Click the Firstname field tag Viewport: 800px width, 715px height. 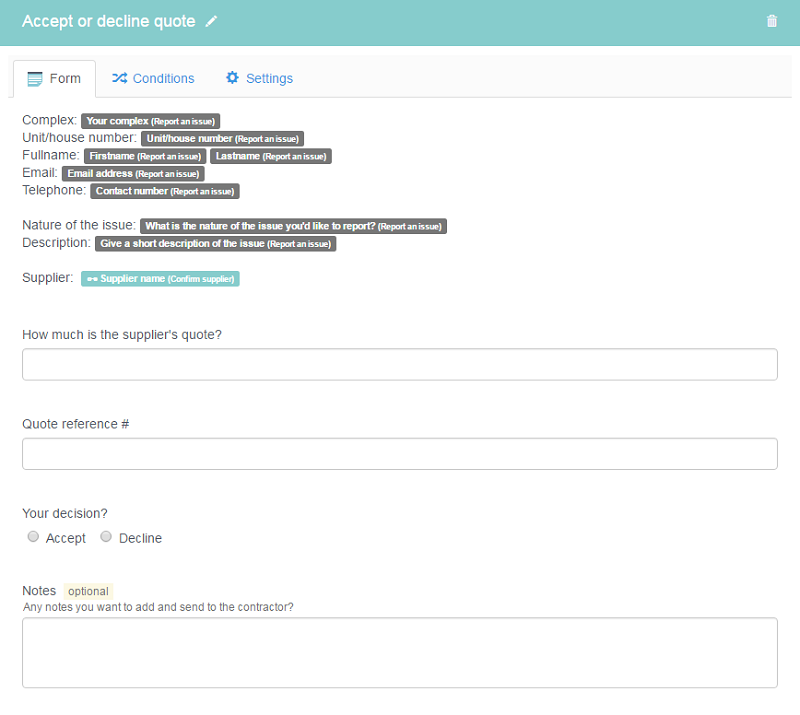145,156
